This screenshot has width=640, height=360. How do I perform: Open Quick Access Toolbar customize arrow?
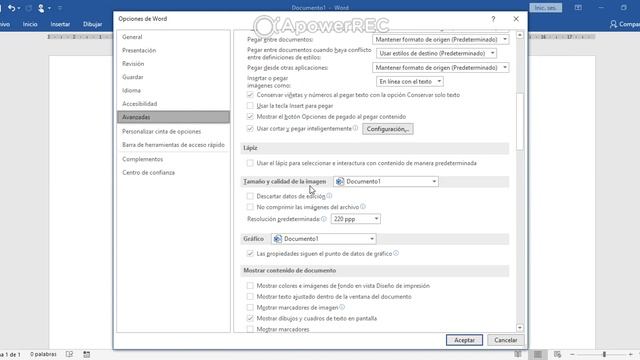point(60,8)
